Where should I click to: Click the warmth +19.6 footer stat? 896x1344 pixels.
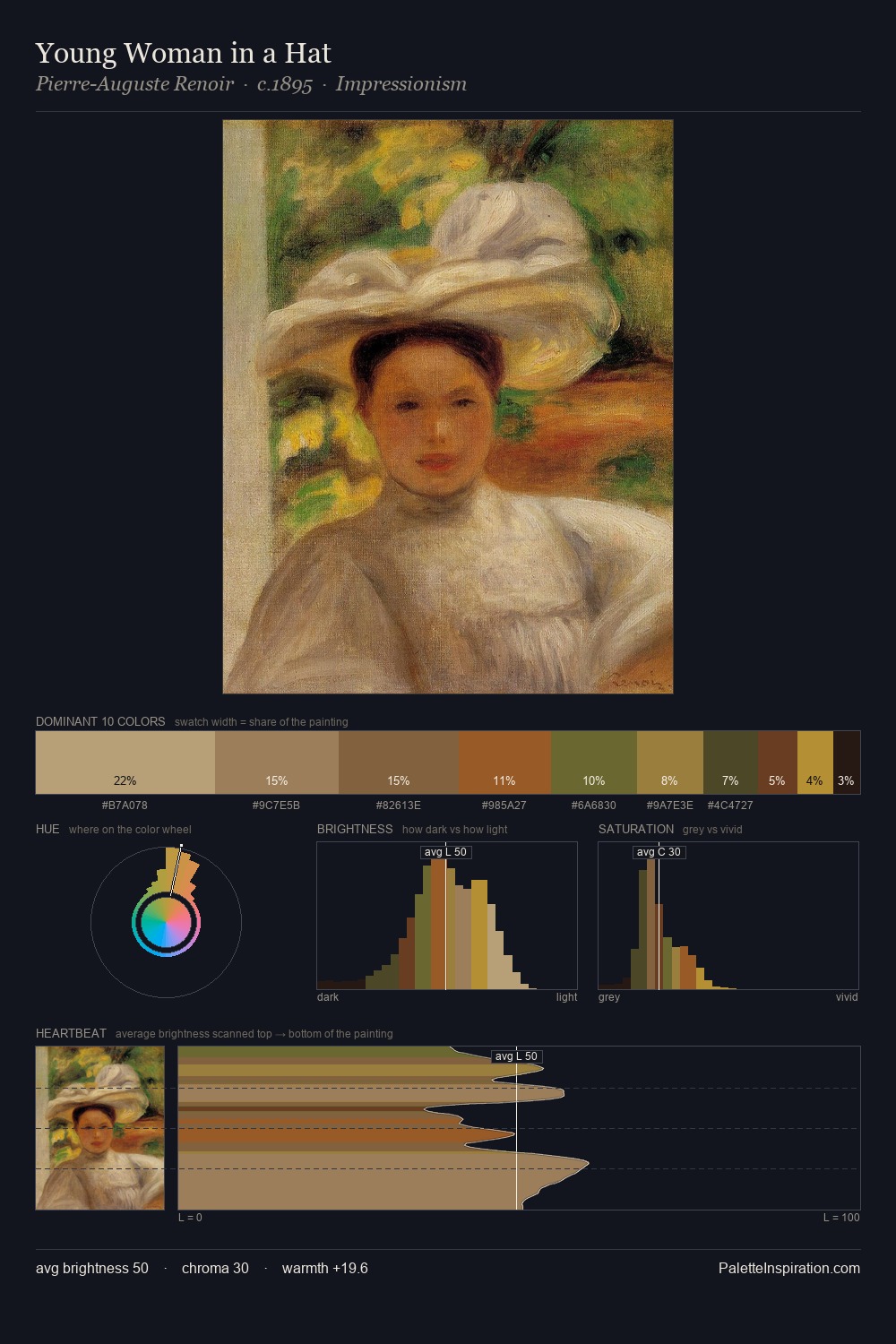tap(325, 1268)
